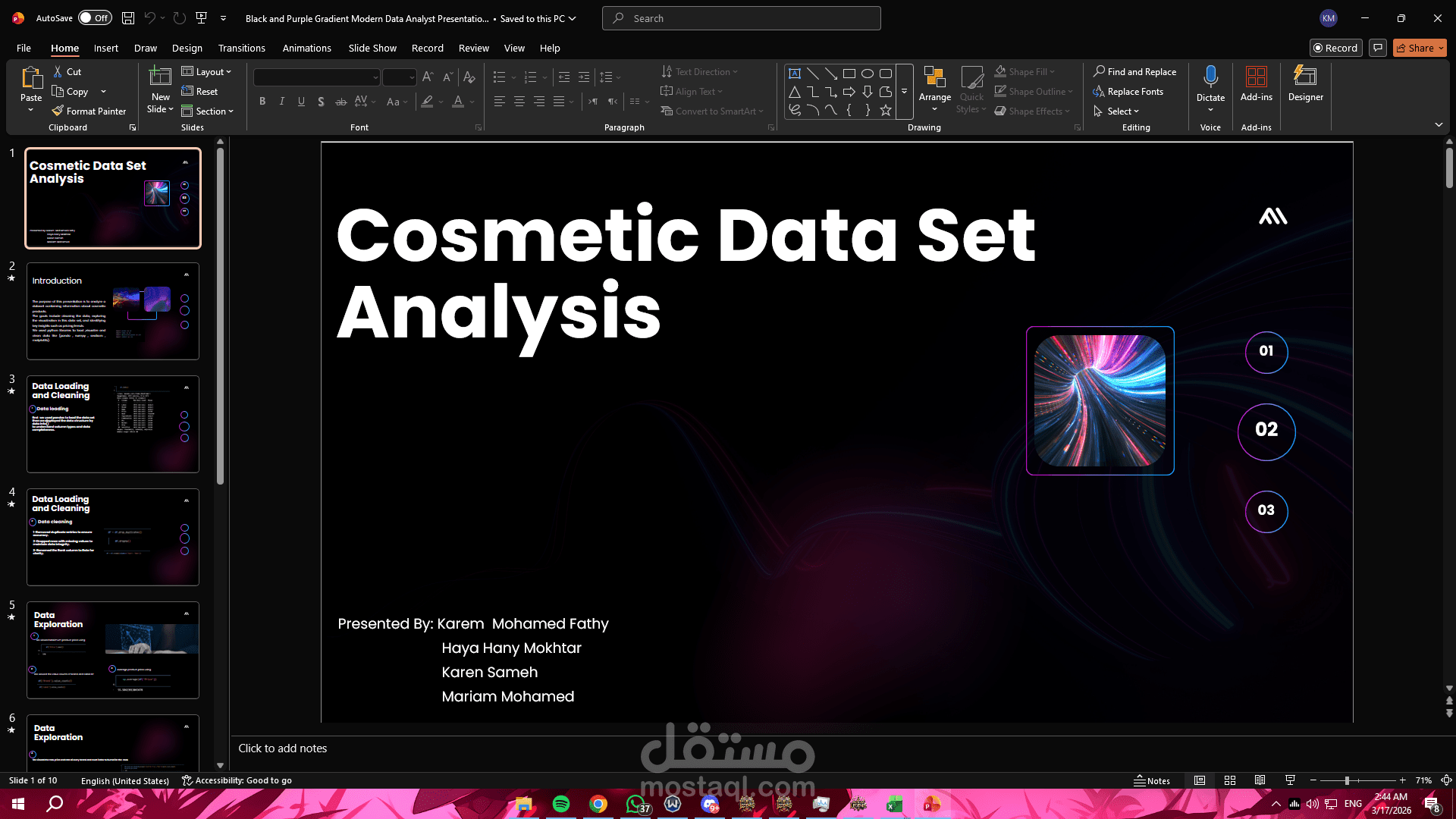The height and width of the screenshot is (819, 1456).
Task: Start Reading View from the status bar
Action: point(1260,780)
